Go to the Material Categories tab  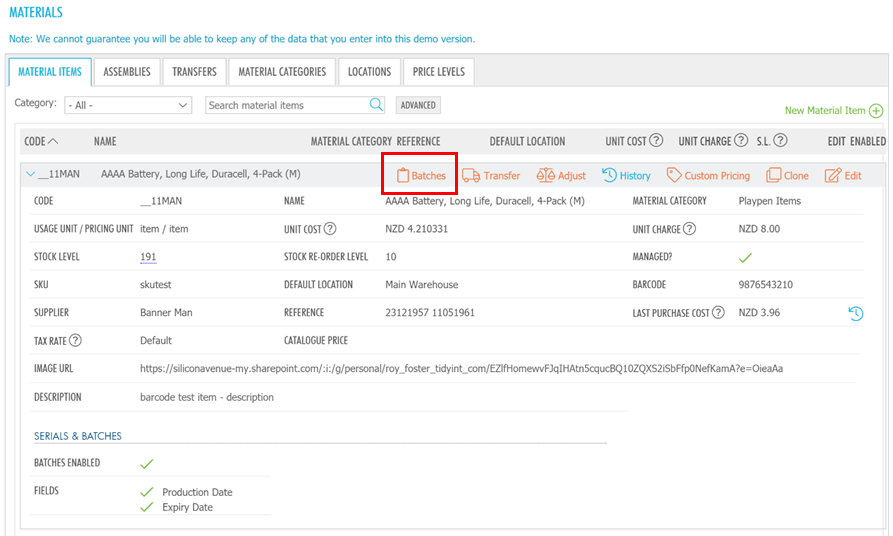click(x=282, y=72)
